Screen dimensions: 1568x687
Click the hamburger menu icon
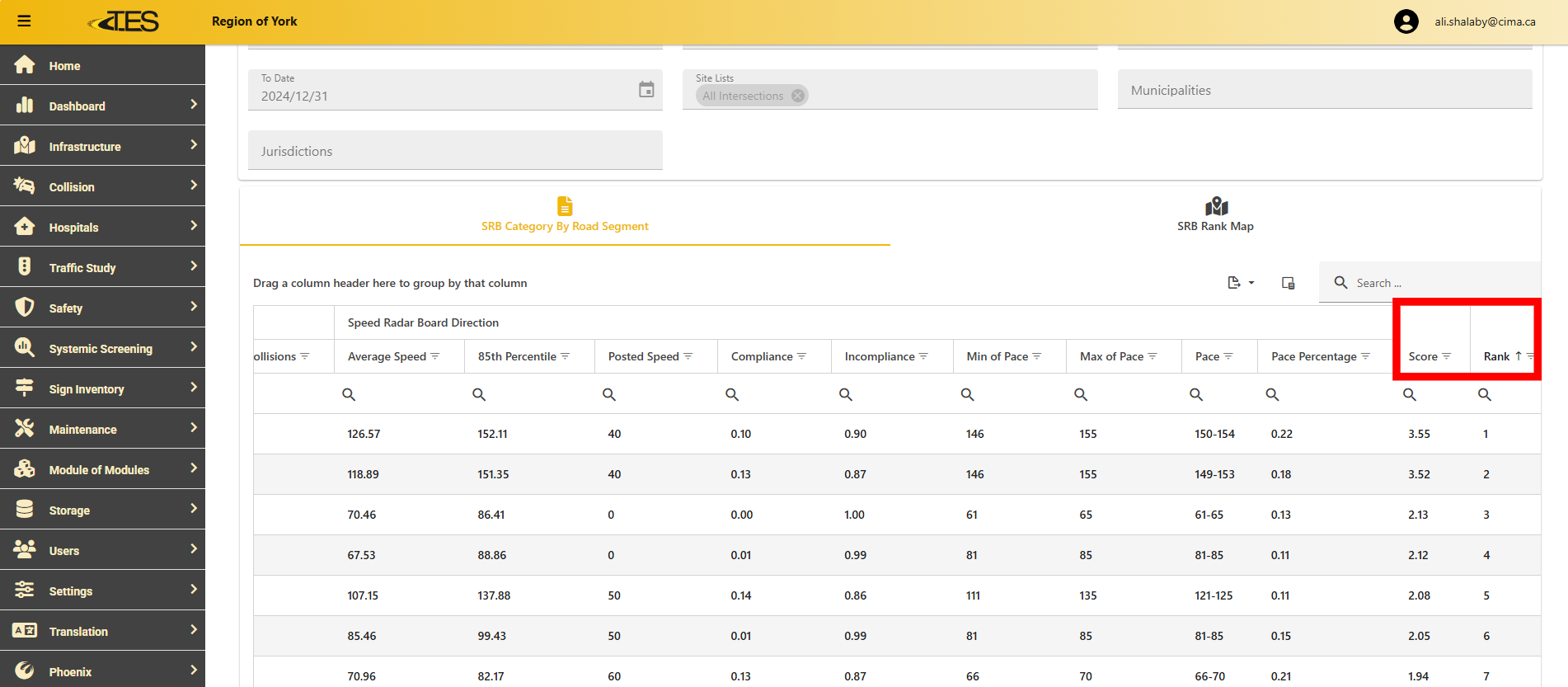[x=24, y=21]
